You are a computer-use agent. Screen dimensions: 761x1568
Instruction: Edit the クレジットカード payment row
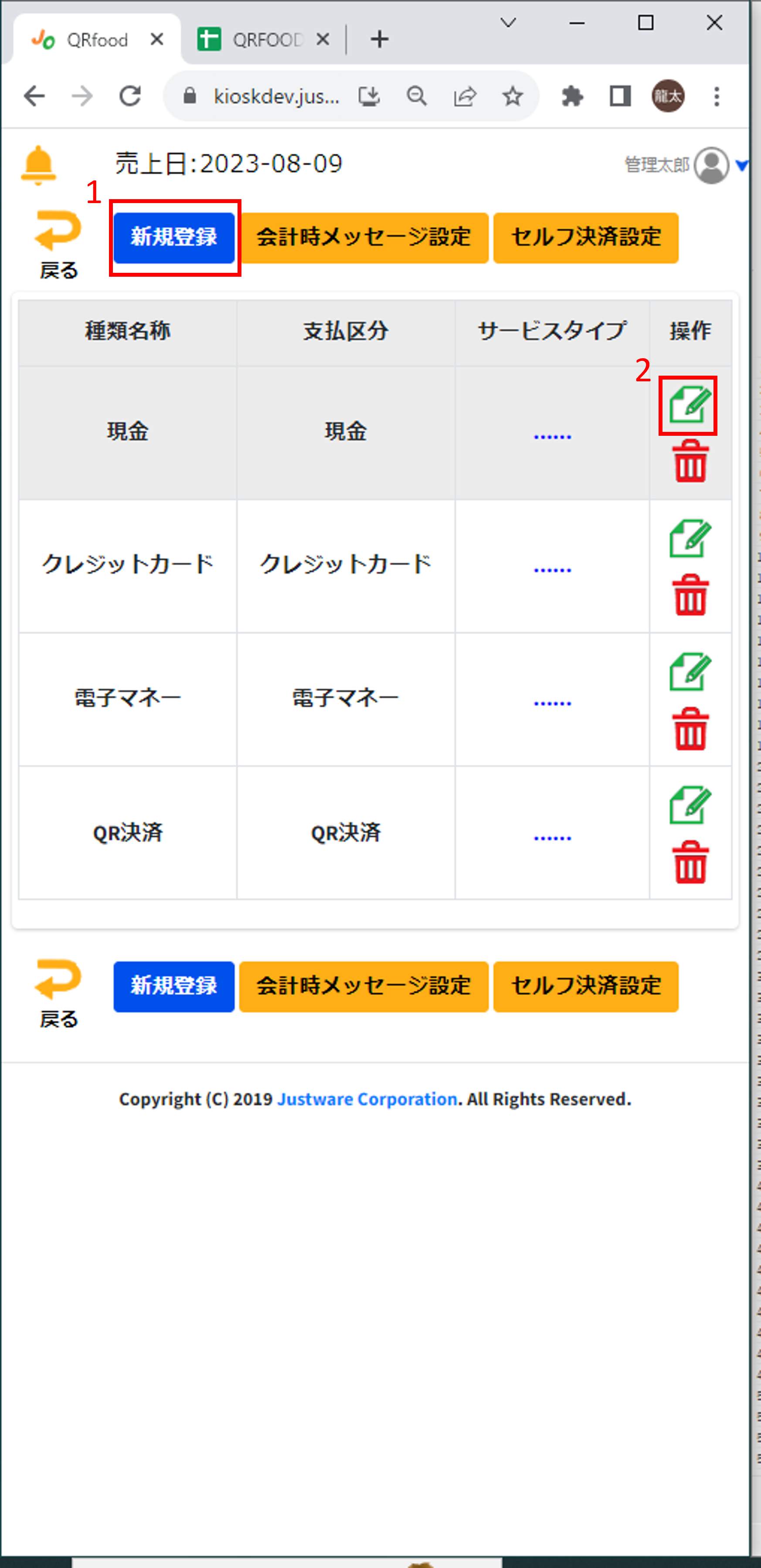(689, 539)
